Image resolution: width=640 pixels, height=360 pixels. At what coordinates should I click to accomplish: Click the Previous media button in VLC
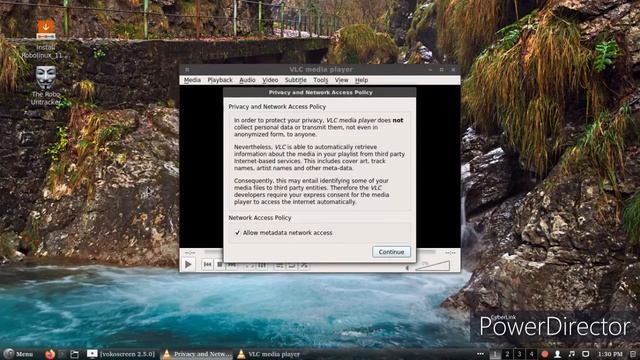[x=207, y=265]
